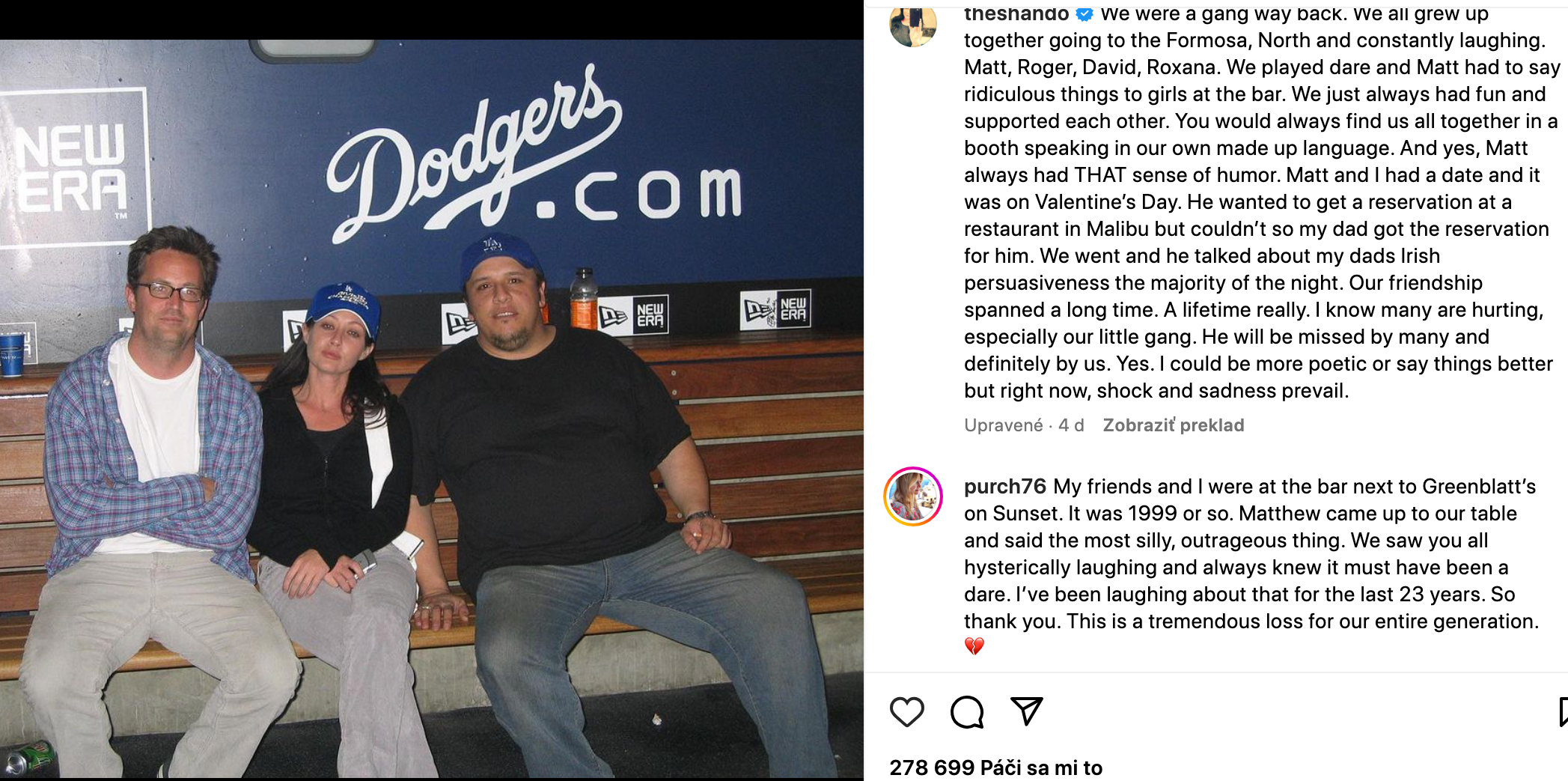Share the post with the paper plane icon

1027,711
